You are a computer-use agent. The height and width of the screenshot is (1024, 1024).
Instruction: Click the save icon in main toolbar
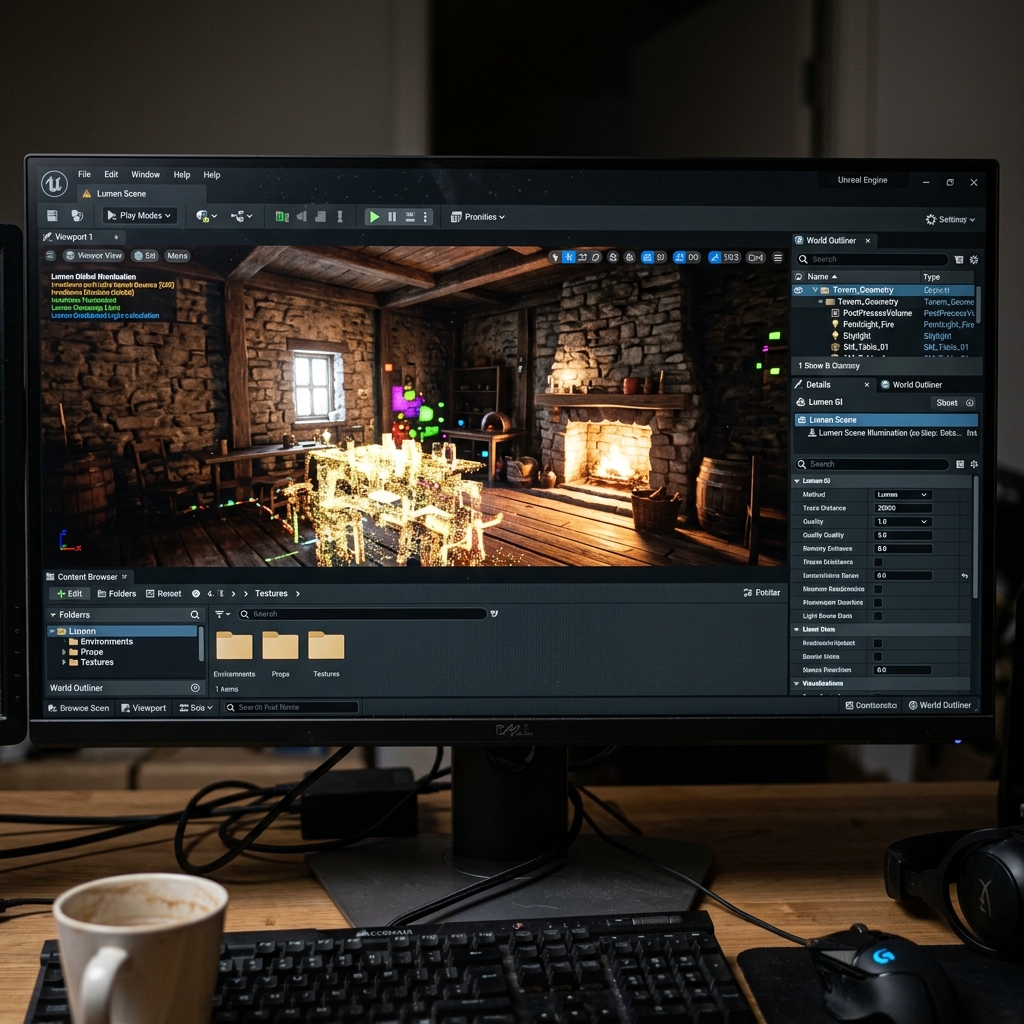tap(52, 216)
